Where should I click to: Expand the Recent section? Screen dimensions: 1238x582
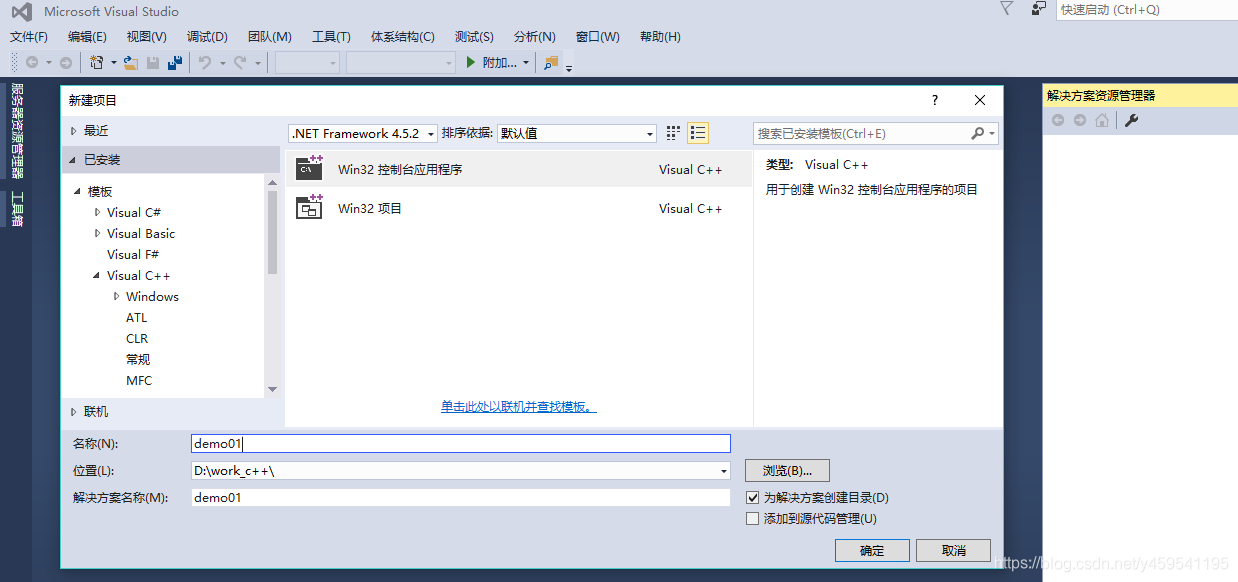coord(73,131)
